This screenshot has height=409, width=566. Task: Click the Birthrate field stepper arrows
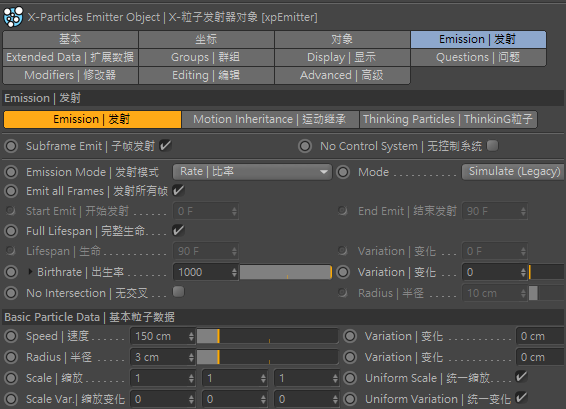[x=234, y=272]
